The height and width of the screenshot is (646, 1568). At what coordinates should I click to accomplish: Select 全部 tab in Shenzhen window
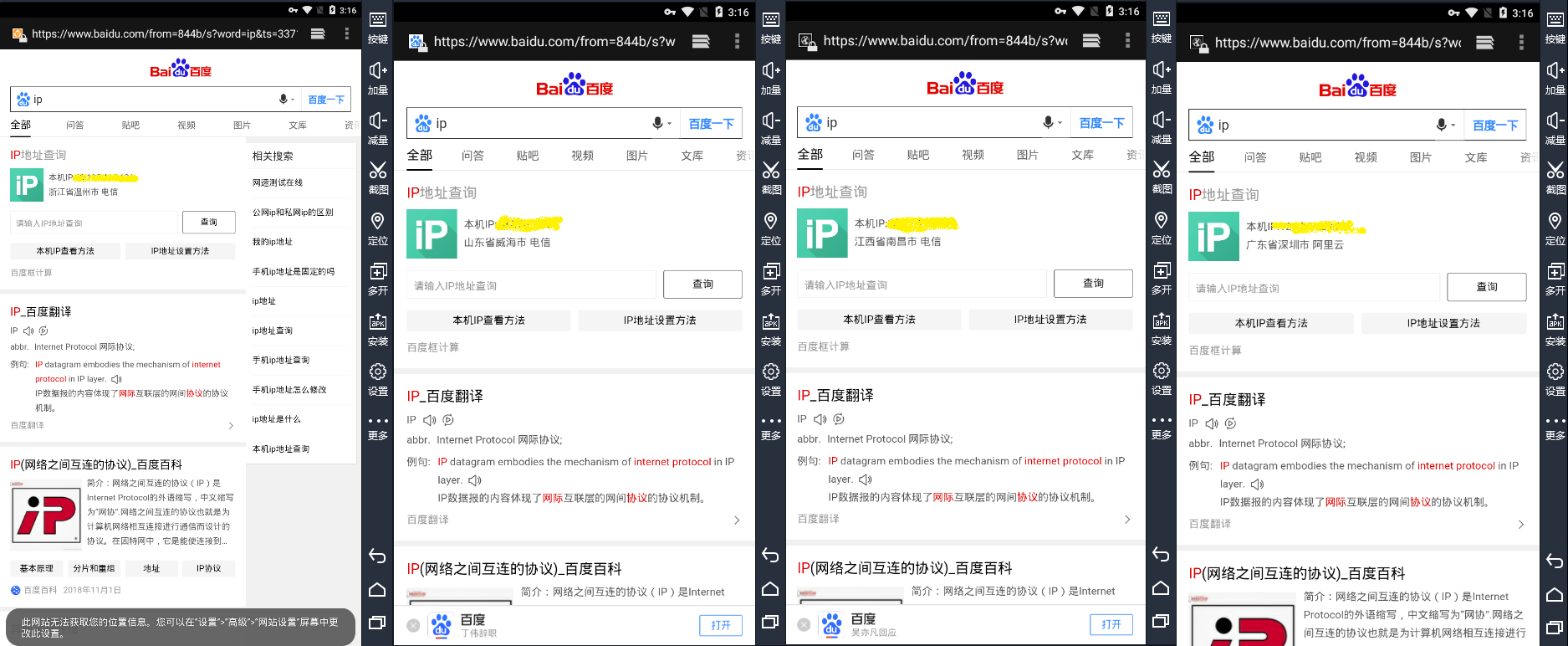point(1202,157)
